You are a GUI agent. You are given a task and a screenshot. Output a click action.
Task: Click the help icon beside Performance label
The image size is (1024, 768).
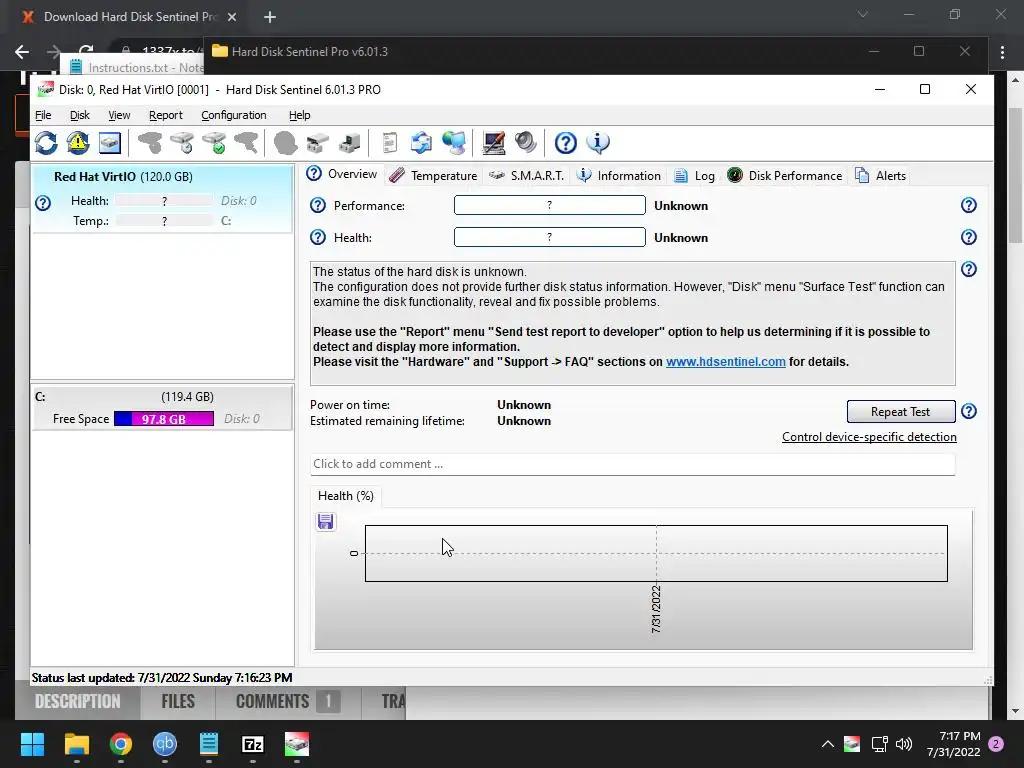click(317, 205)
